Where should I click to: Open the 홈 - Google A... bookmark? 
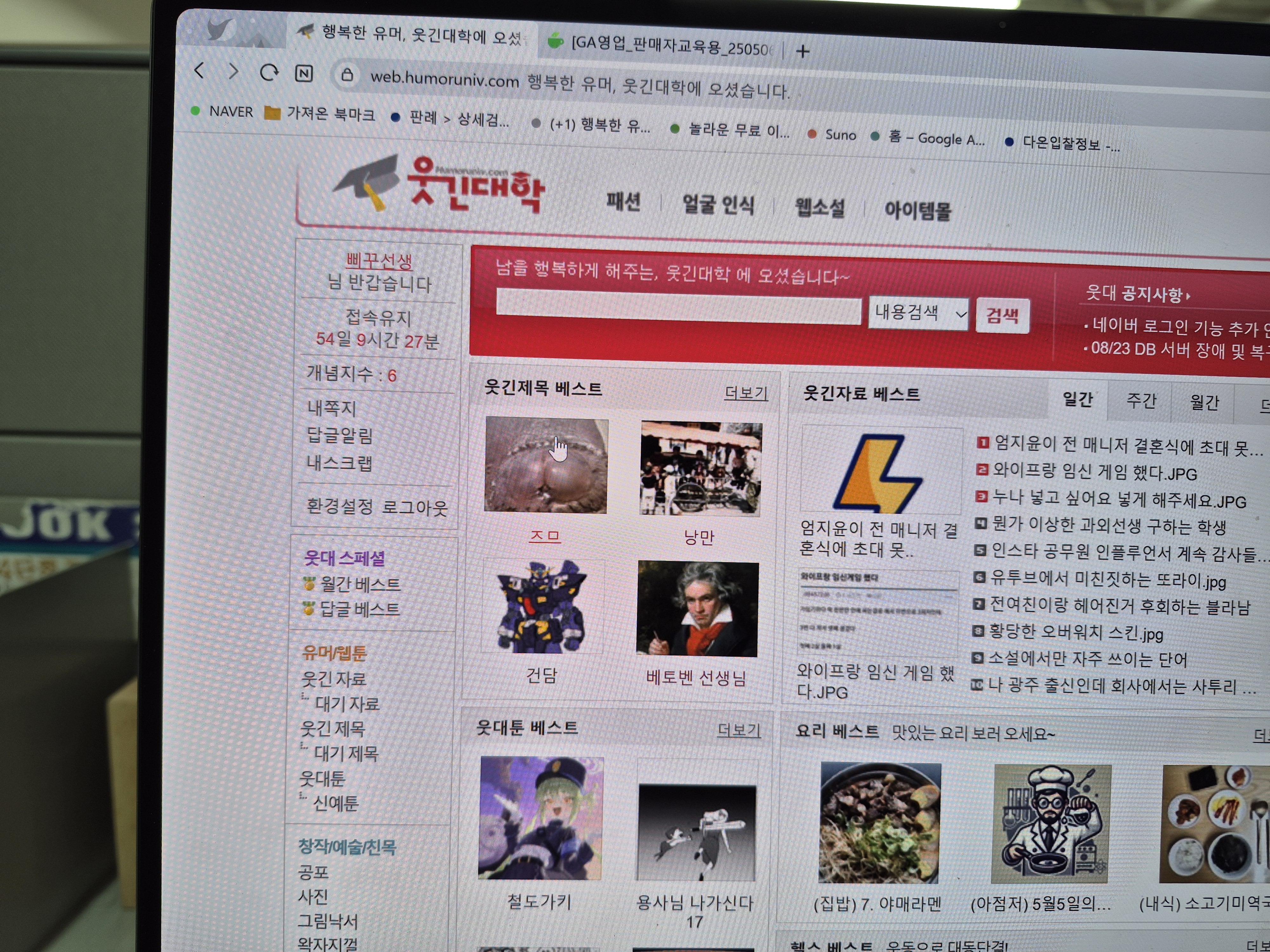[x=928, y=138]
